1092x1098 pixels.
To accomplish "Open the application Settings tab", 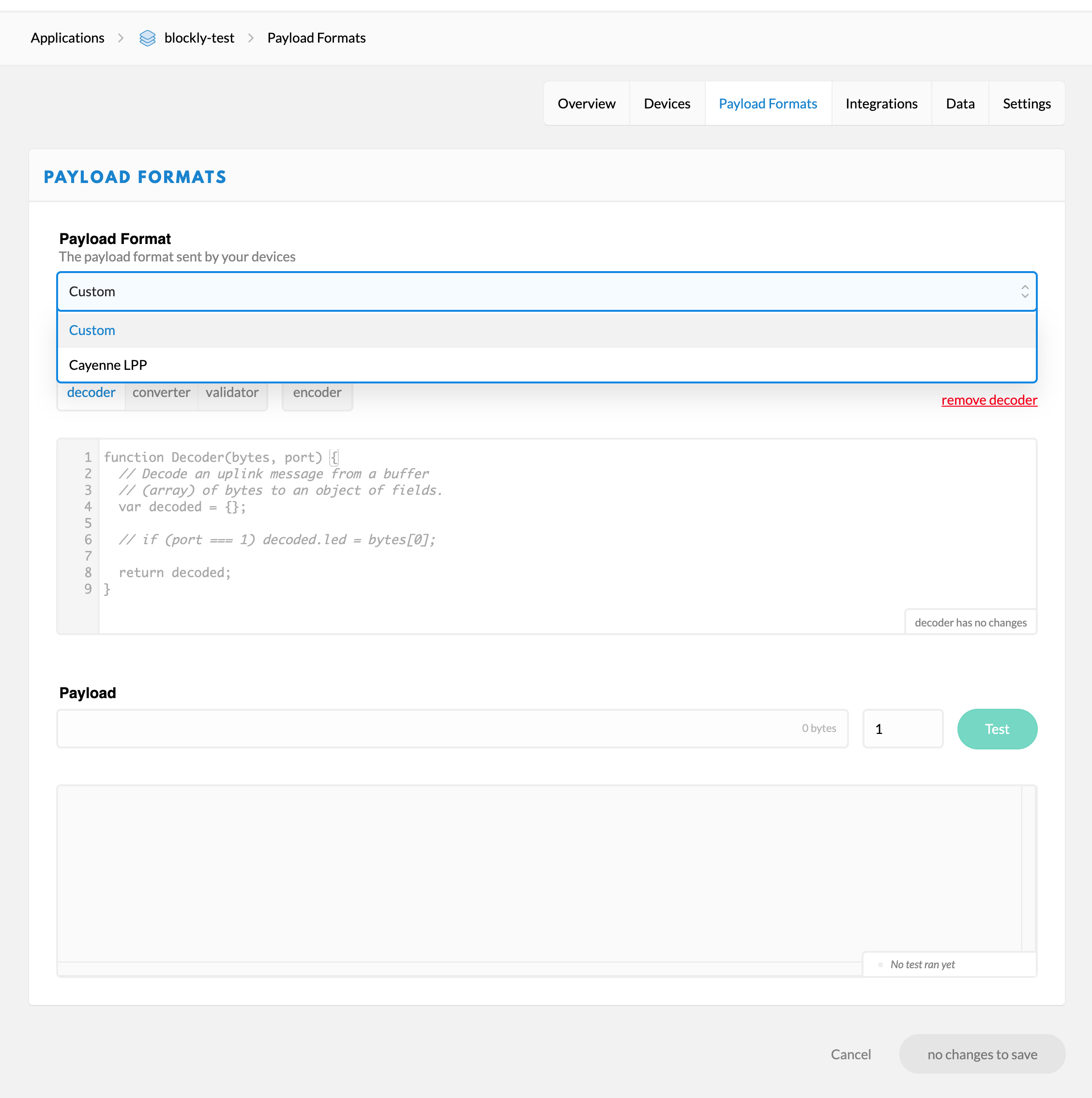I will click(x=1026, y=104).
